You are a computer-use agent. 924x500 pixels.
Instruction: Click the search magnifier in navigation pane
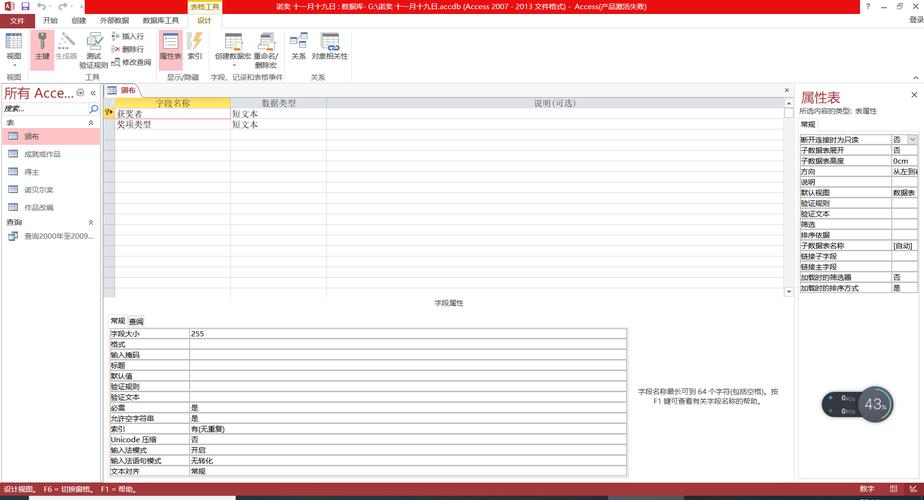click(94, 109)
